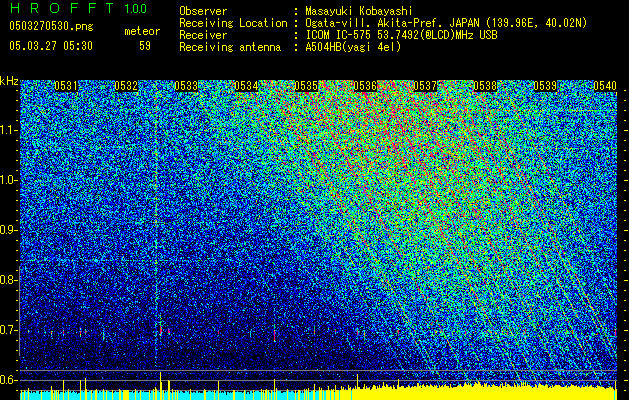The image size is (629, 400).
Task: Click the Observer field label
Action: pos(203,11)
